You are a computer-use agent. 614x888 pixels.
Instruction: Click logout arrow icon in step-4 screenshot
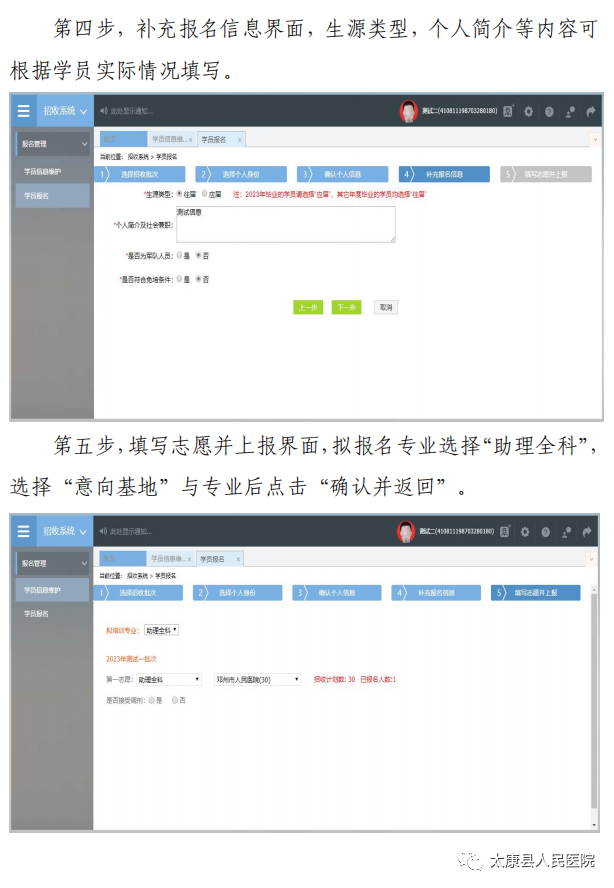pos(591,112)
